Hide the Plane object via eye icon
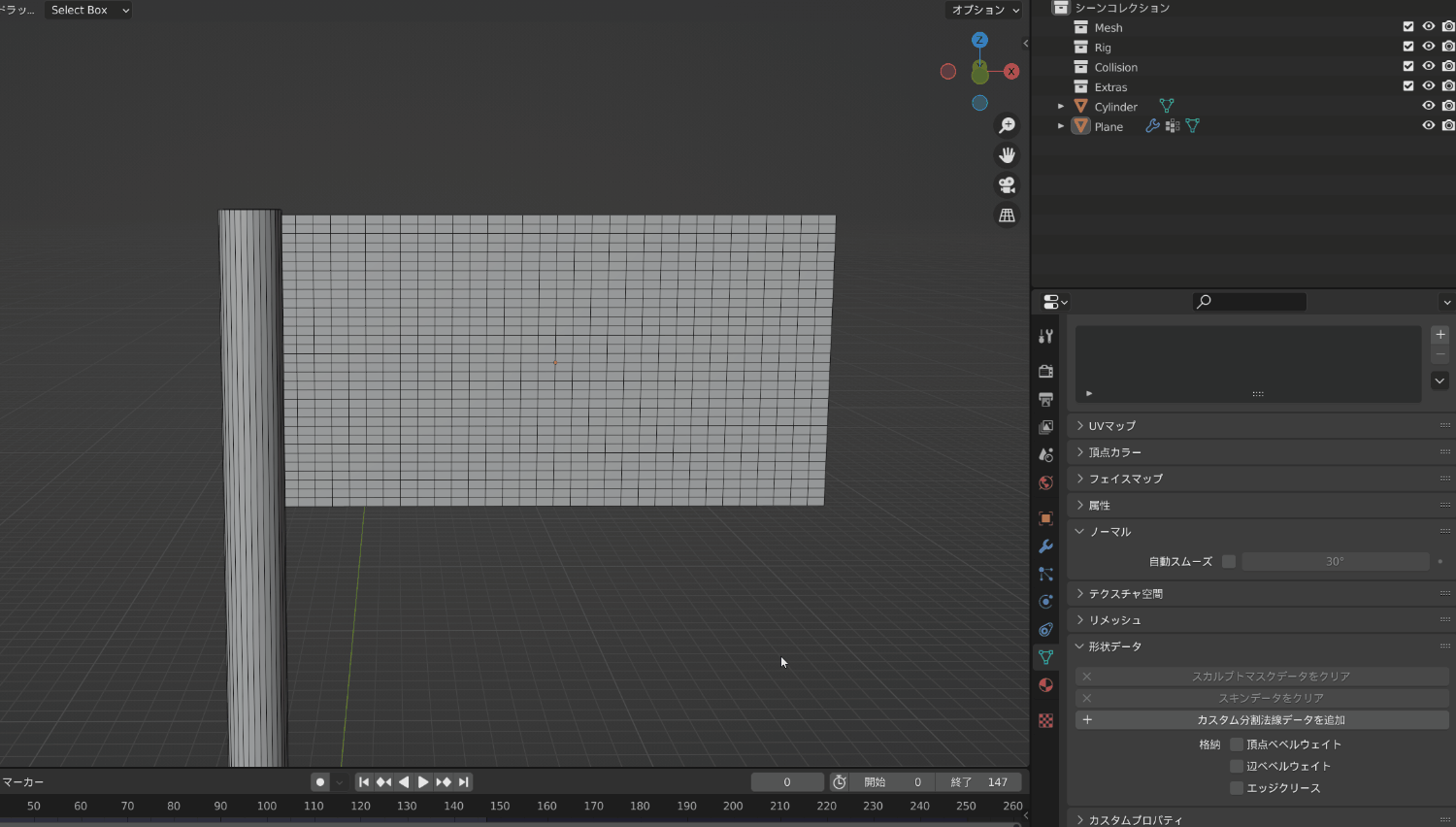The width and height of the screenshot is (1456, 827). pos(1428,126)
